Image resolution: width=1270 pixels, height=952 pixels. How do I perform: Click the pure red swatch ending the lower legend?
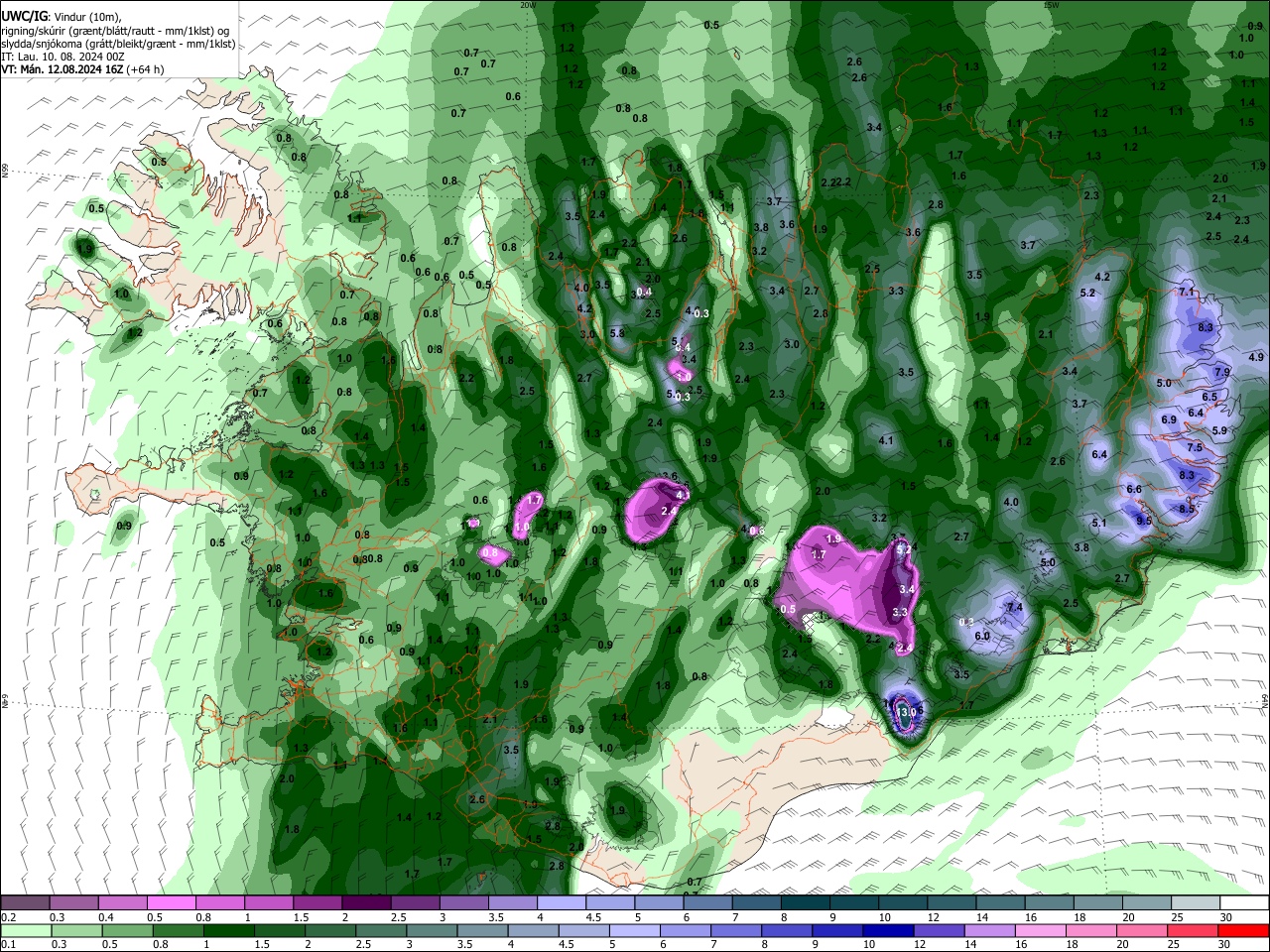1242,931
